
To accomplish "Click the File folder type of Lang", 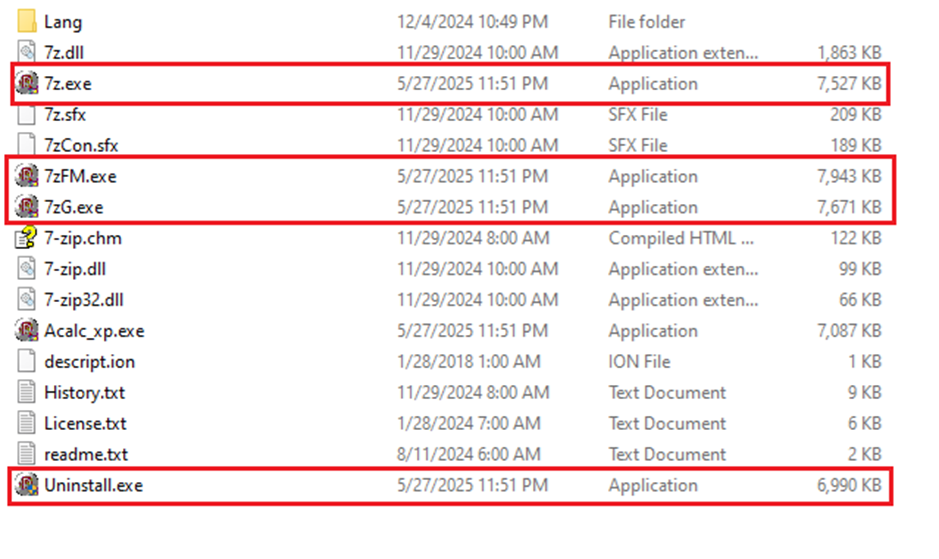I will (x=647, y=22).
